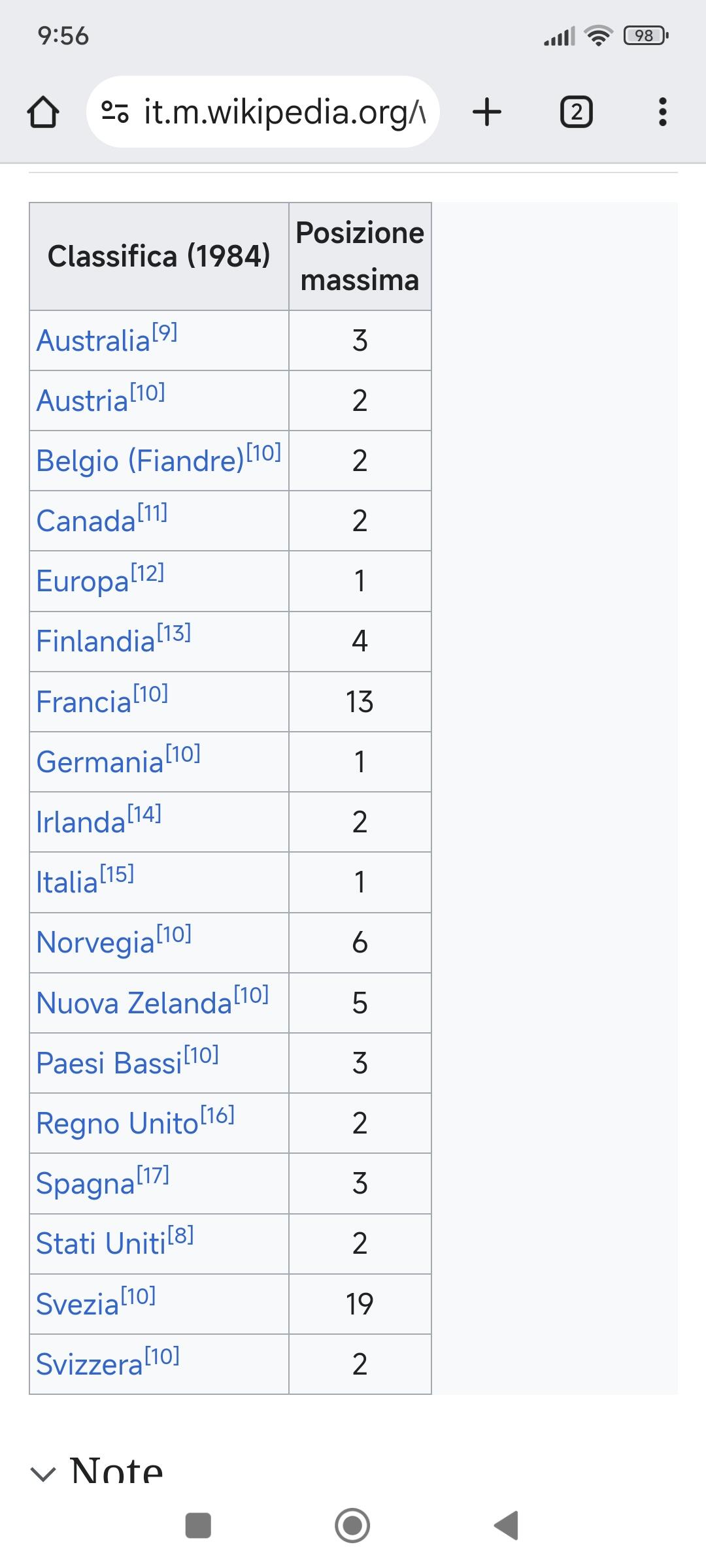Follow the Nuova Zelanda link
The height and width of the screenshot is (1568, 706).
134,1003
